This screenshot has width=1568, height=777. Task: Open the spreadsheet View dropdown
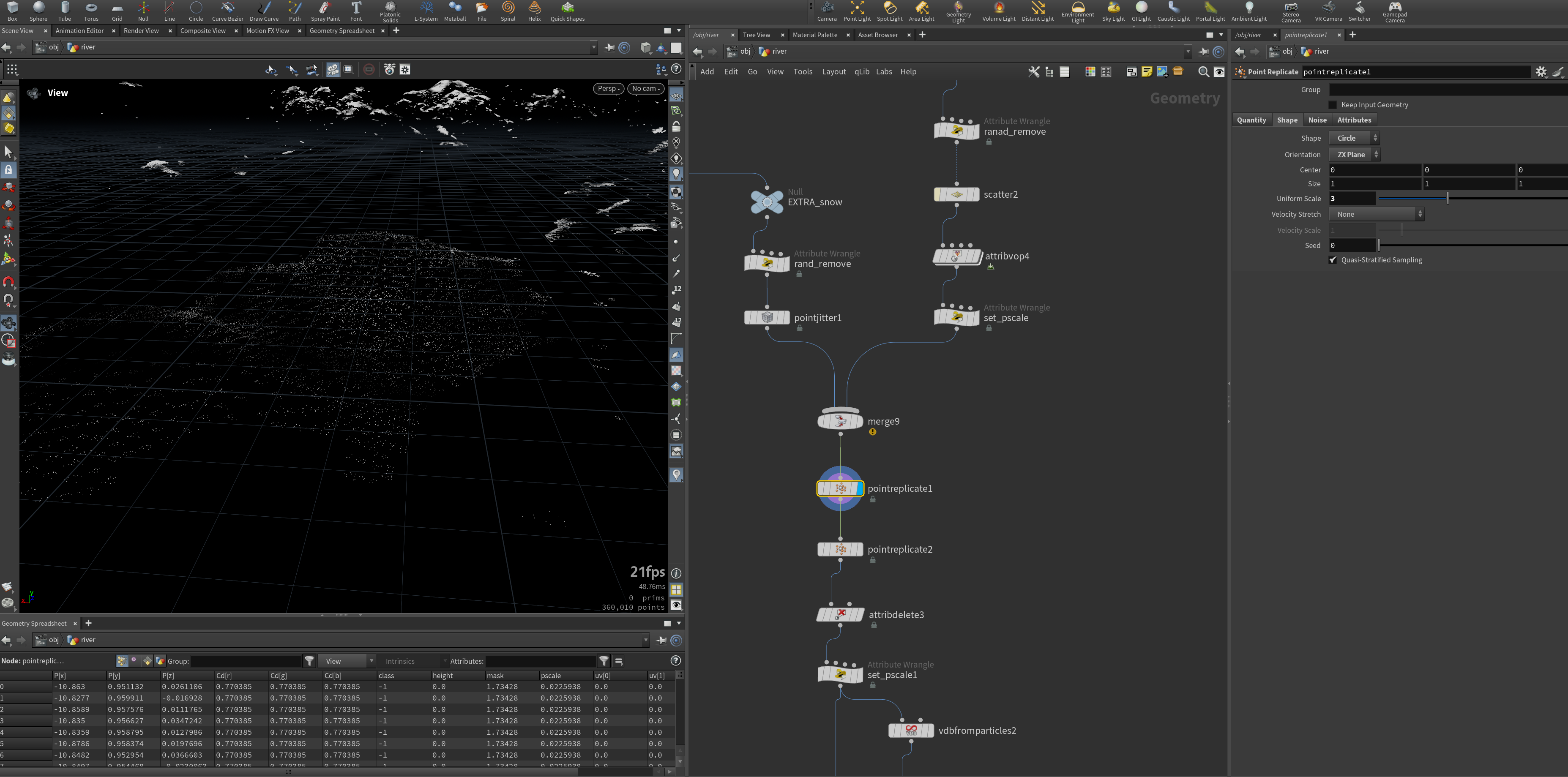[347, 661]
